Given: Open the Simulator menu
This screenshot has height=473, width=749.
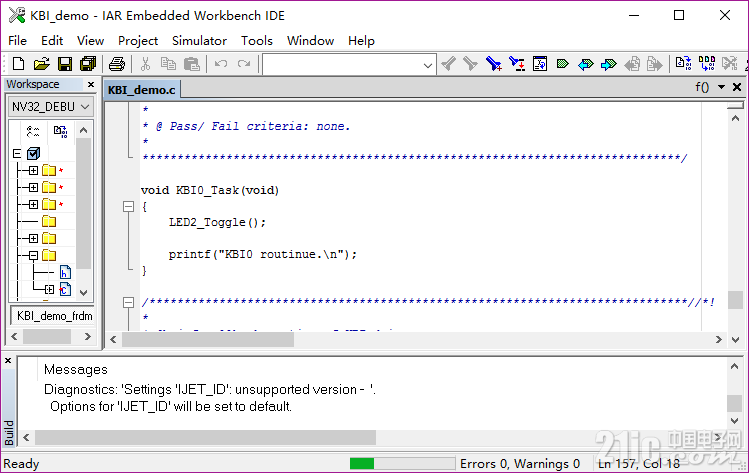Looking at the screenshot, I should [x=199, y=41].
